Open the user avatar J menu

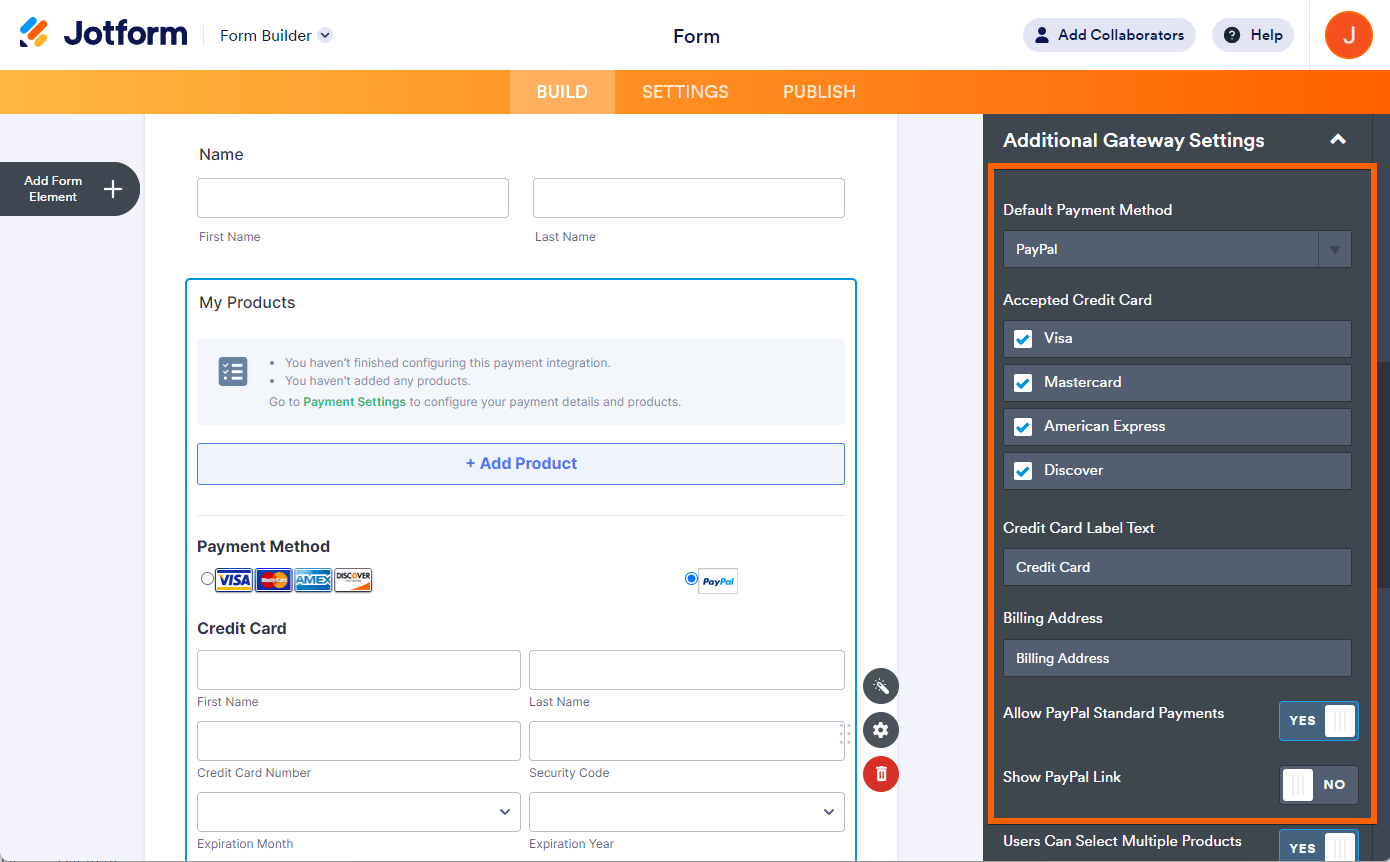point(1348,35)
